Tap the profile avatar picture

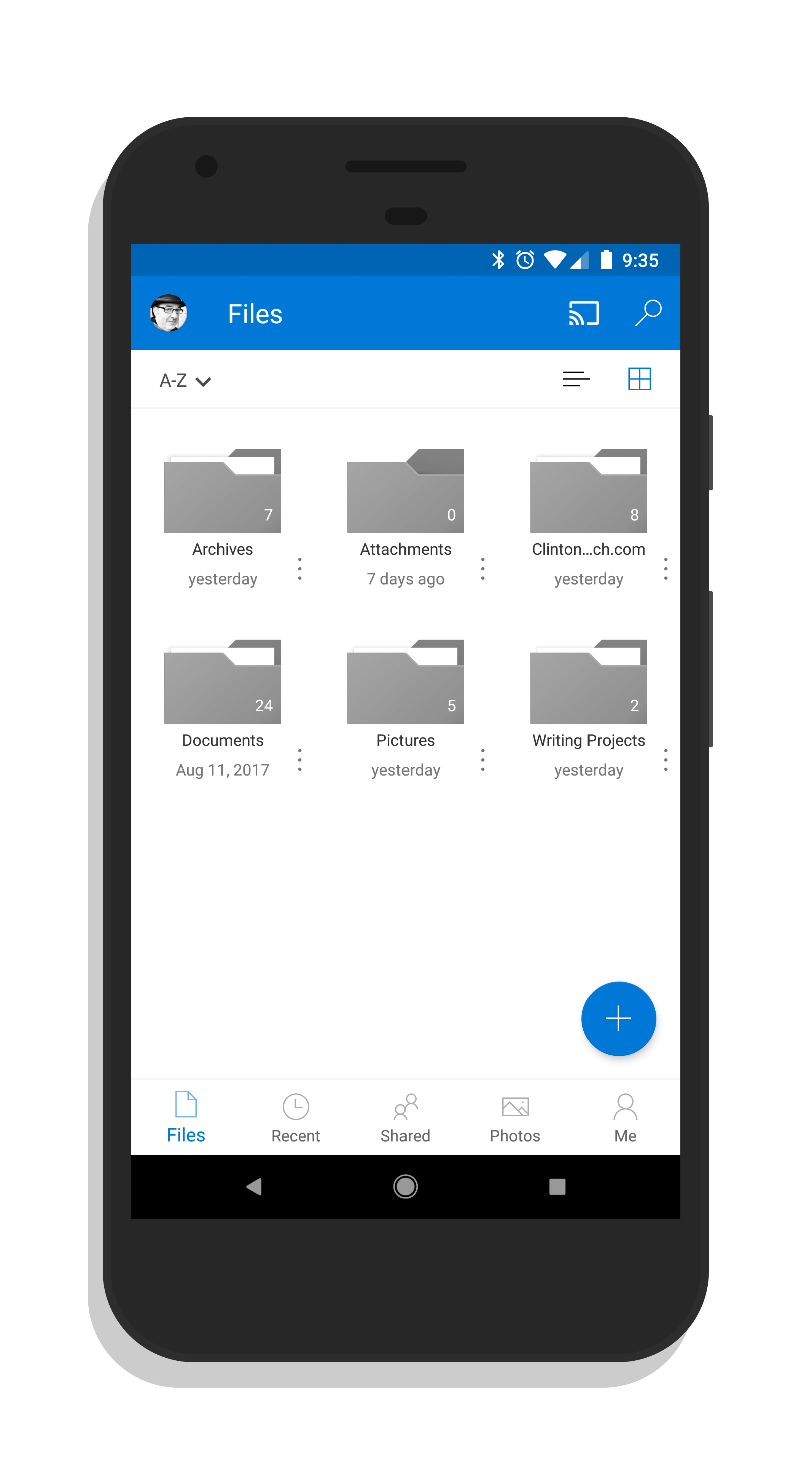click(x=169, y=313)
